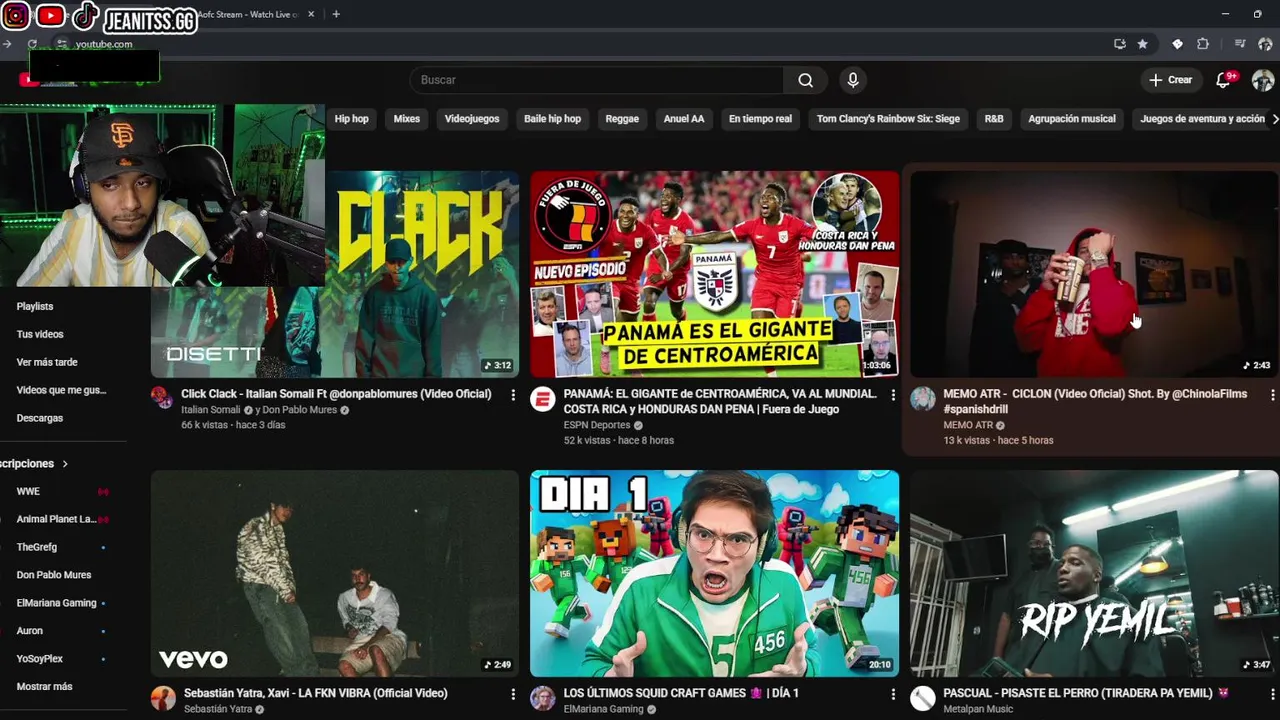This screenshot has width=1280, height=720.
Task: Open the MEMO ATR CICLON thumbnail
Action: coord(1094,274)
